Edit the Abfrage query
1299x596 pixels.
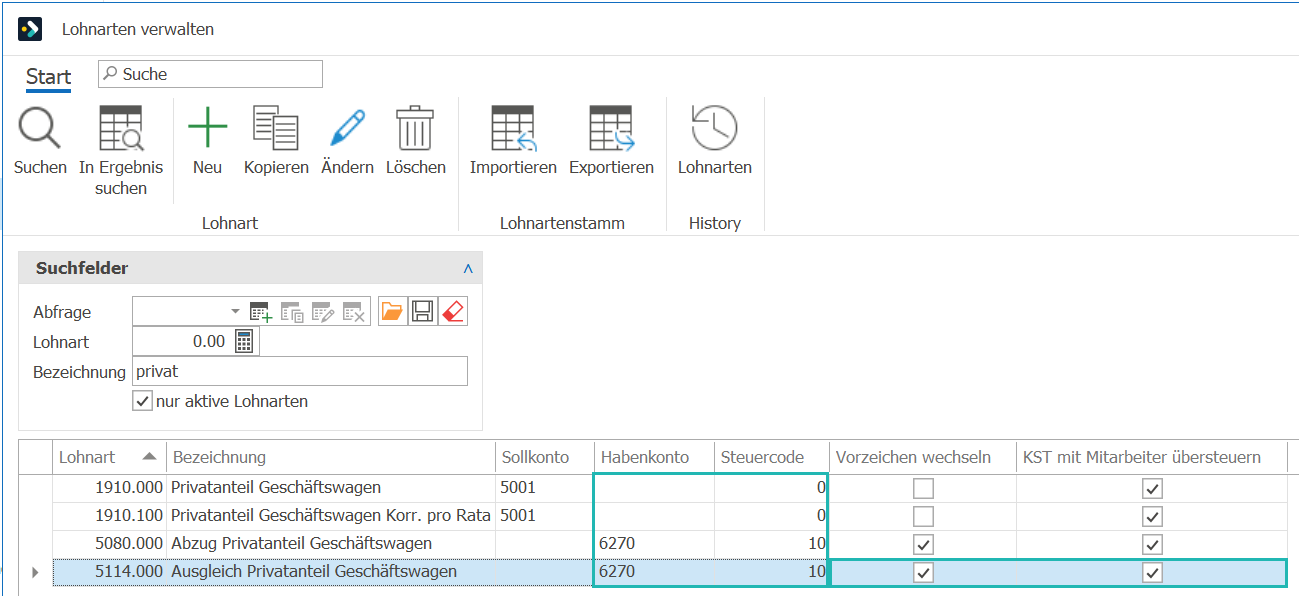coord(323,312)
